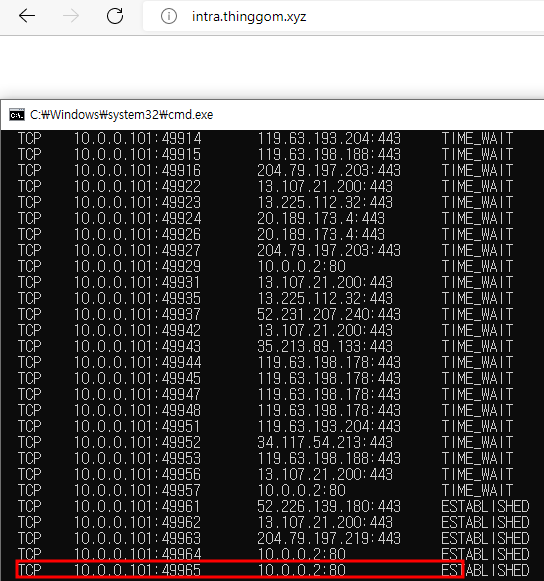Select local address 10.0.0.101:49952
Screen dimensions: 544x581
tap(137, 442)
